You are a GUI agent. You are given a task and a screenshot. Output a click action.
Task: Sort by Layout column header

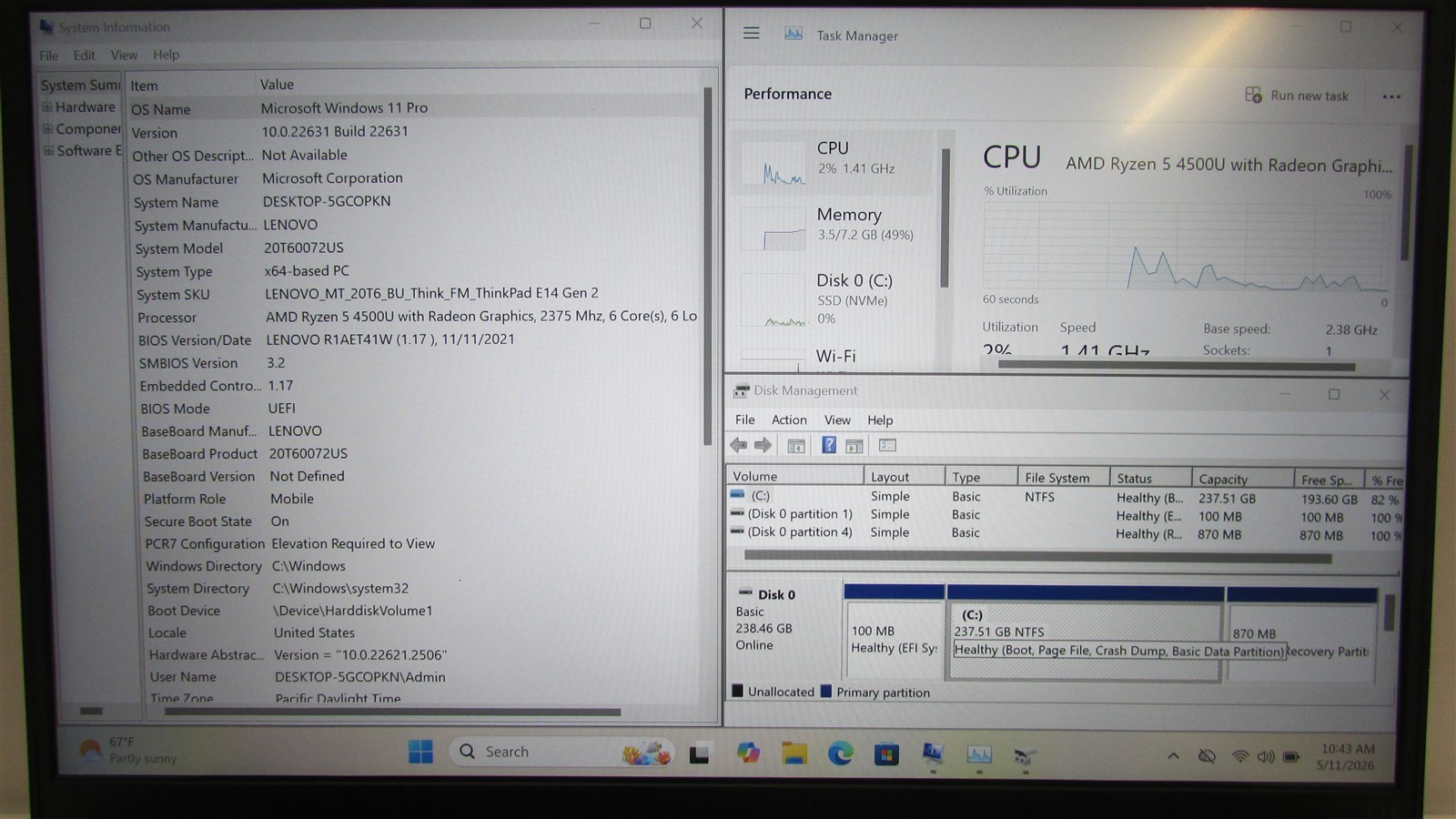904,476
